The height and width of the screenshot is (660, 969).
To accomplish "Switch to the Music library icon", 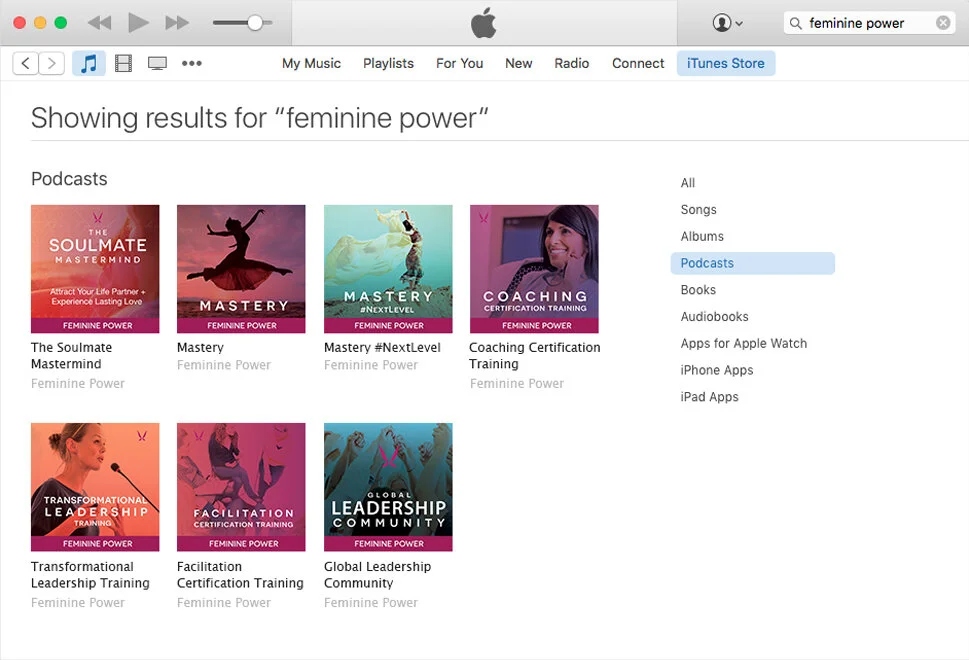I will click(88, 63).
